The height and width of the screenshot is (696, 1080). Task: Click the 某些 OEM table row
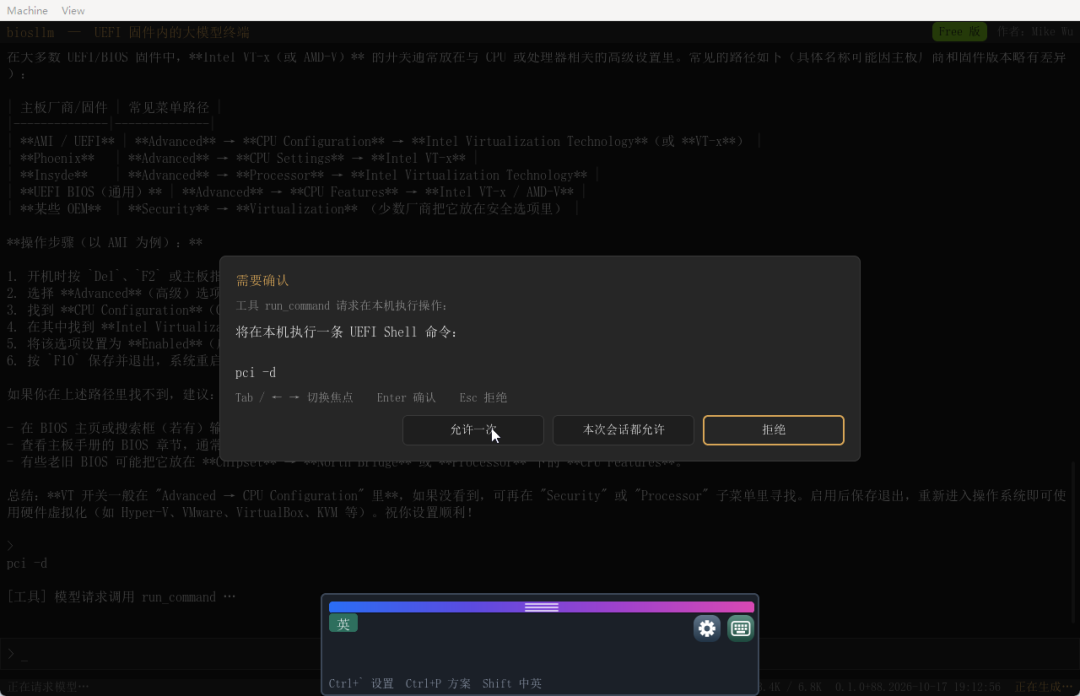(293, 209)
